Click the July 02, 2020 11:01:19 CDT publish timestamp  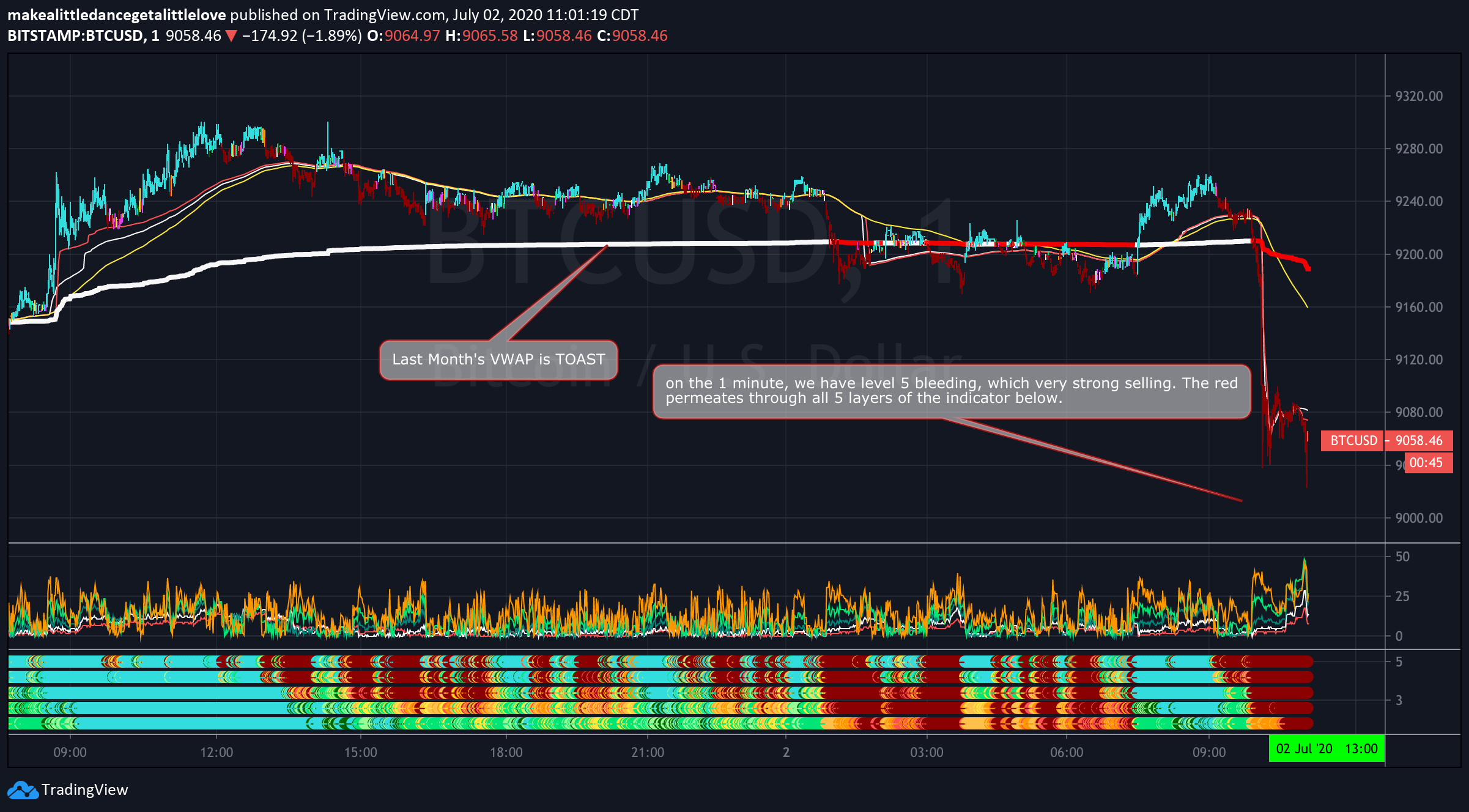tap(546, 15)
